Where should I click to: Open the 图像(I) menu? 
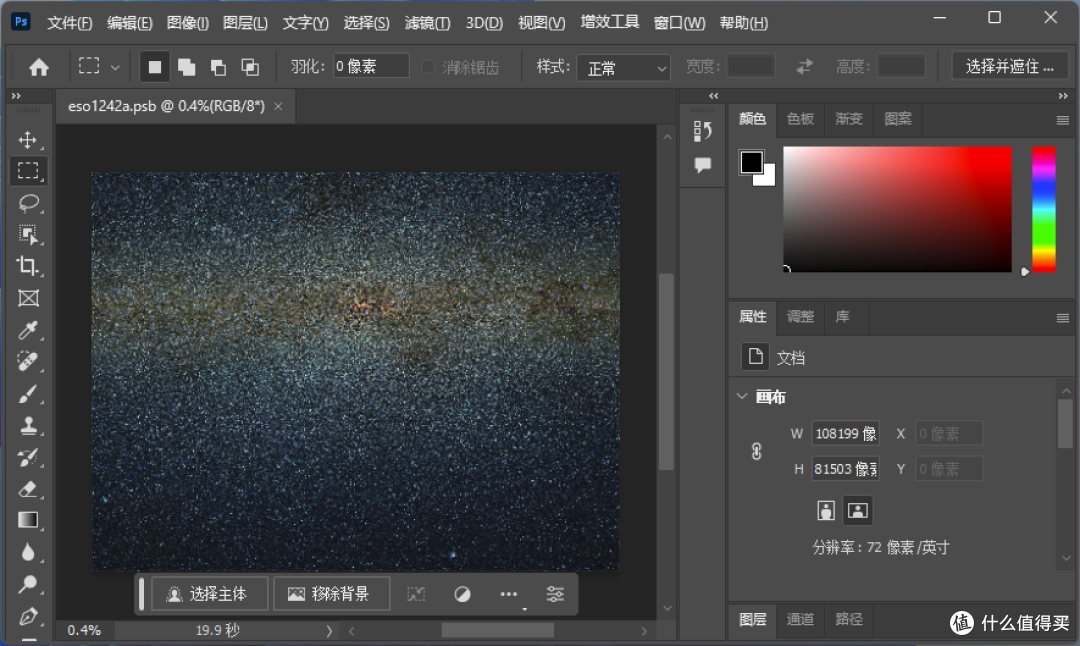[x=187, y=23]
